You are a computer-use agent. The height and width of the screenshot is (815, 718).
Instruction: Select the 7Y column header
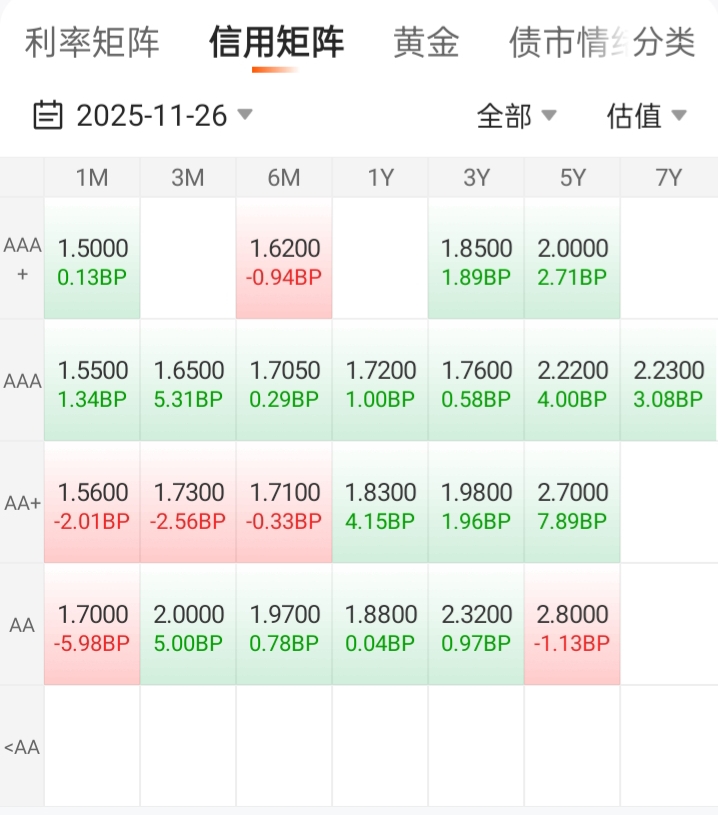(668, 178)
